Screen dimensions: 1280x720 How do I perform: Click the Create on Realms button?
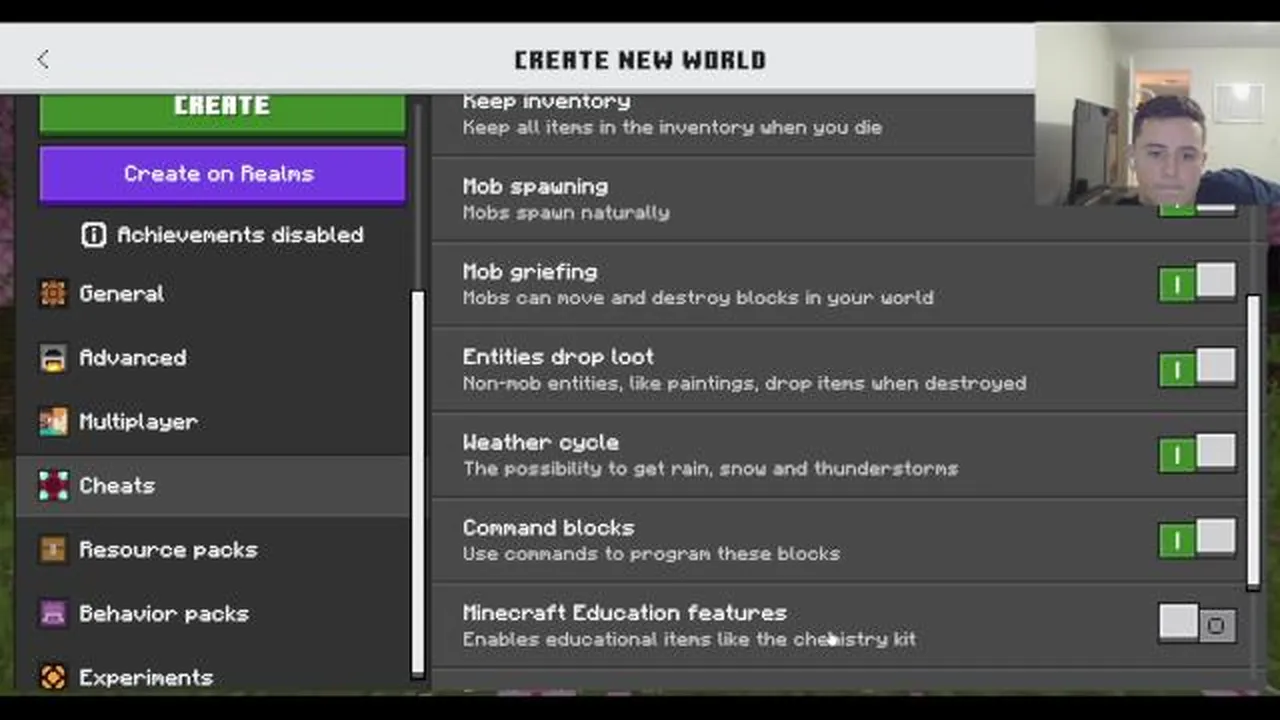[222, 174]
